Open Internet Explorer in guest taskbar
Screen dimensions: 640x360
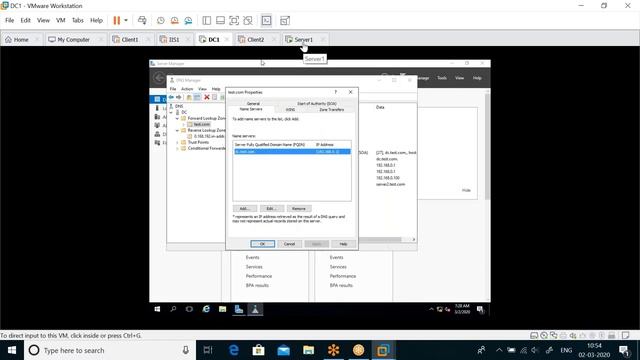(x=206, y=309)
